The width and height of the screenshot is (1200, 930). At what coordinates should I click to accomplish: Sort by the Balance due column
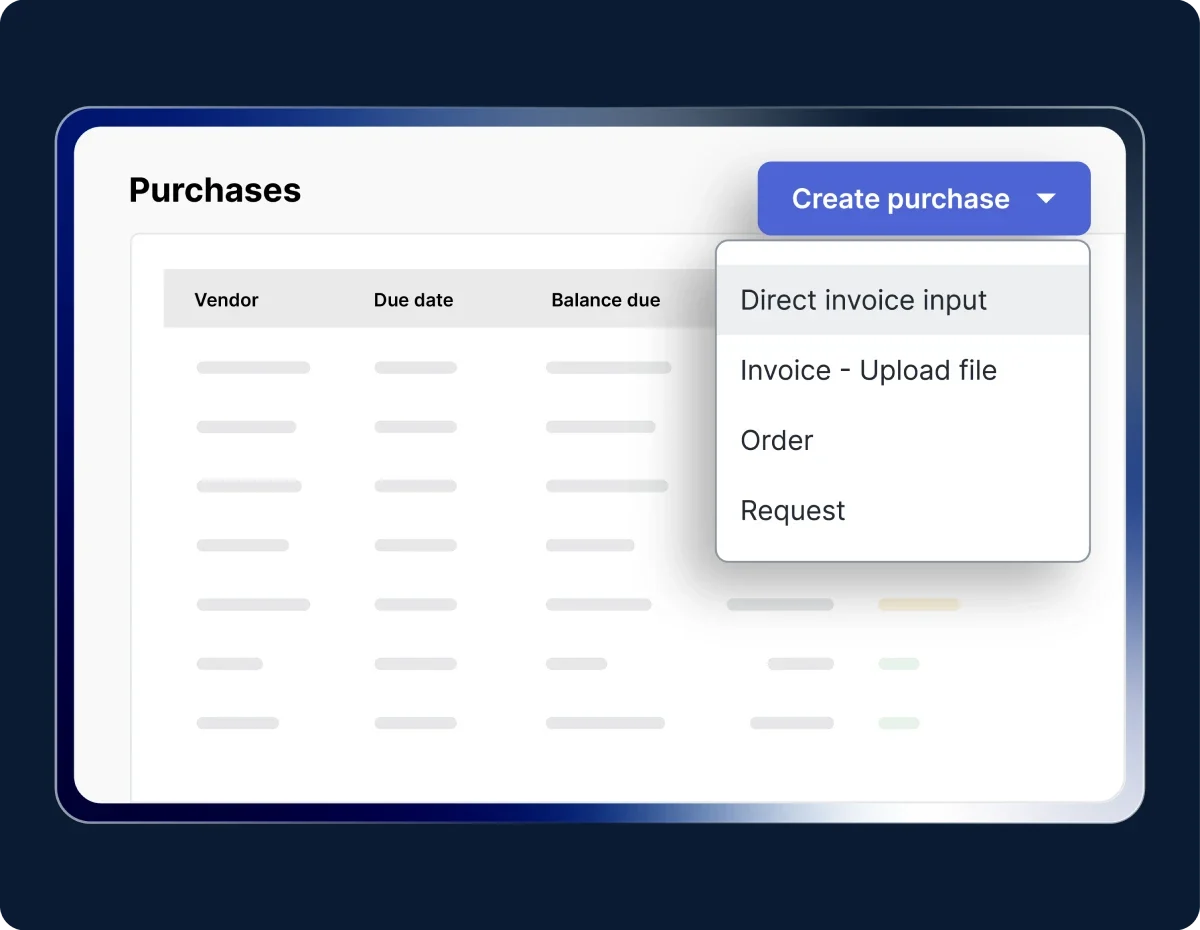click(x=605, y=300)
